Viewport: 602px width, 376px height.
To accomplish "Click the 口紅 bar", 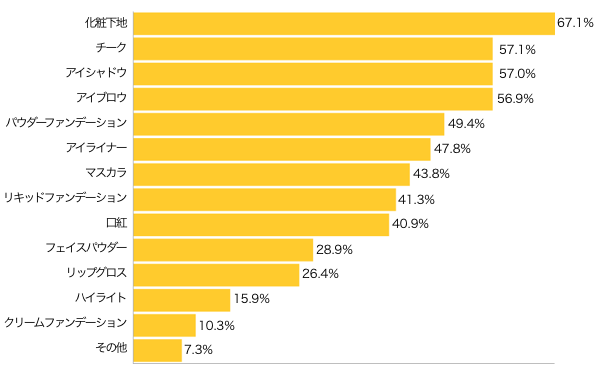I will (261, 225).
